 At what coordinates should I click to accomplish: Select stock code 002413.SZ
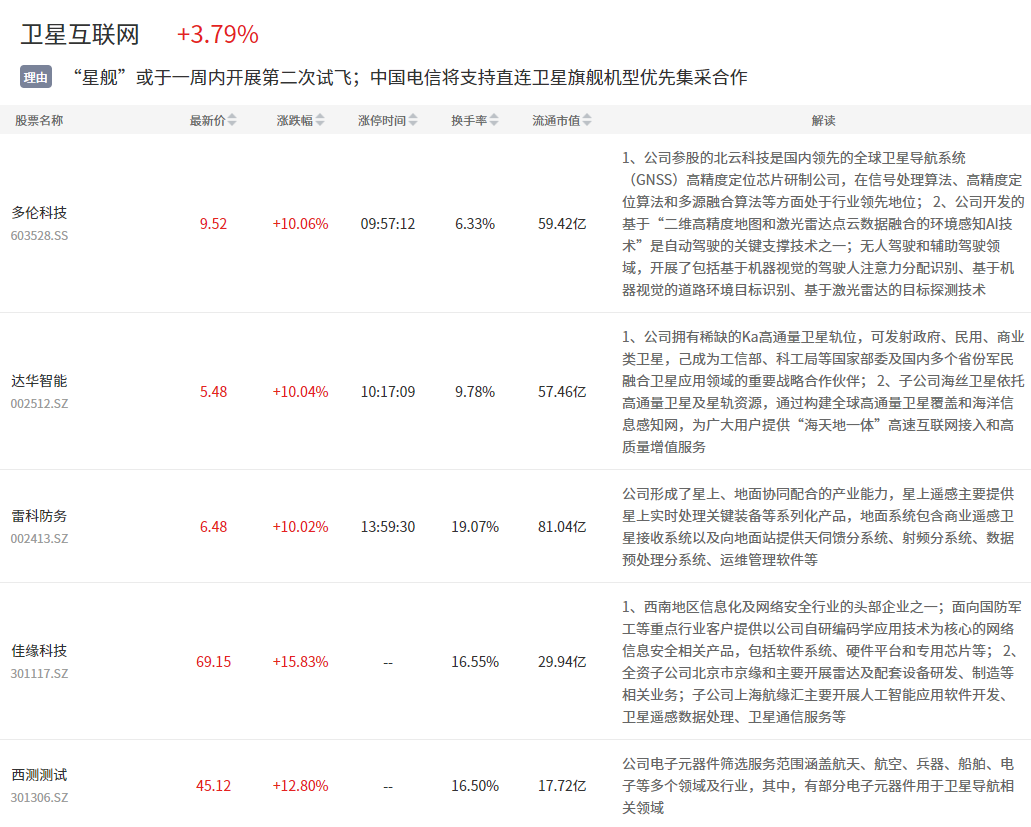[39, 538]
